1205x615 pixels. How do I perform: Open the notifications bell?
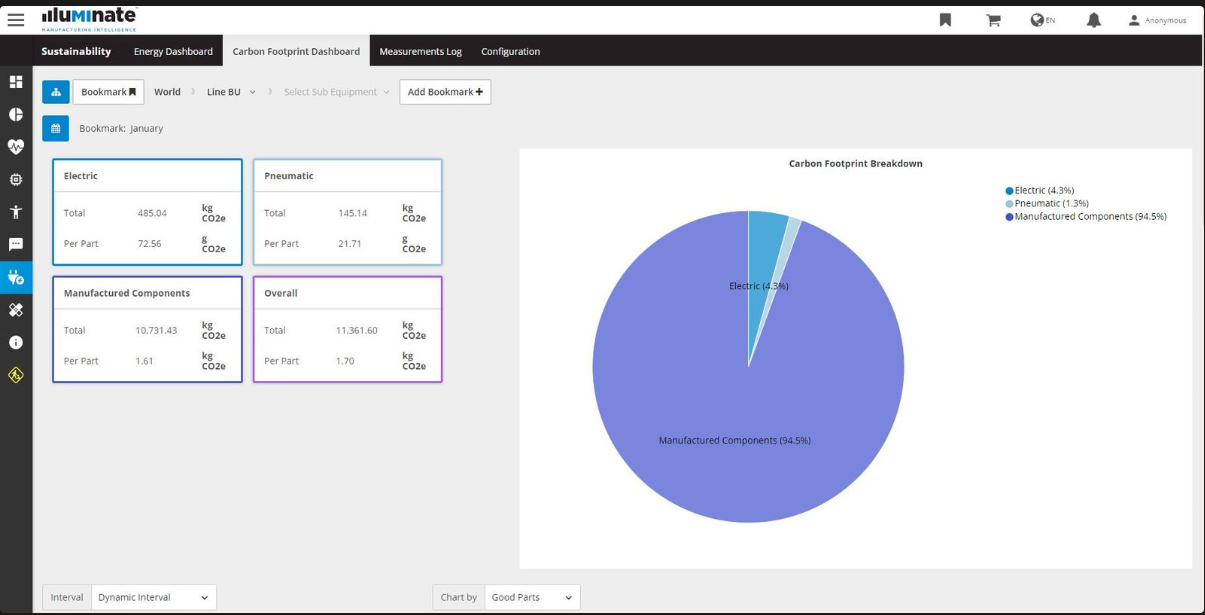tap(1093, 20)
